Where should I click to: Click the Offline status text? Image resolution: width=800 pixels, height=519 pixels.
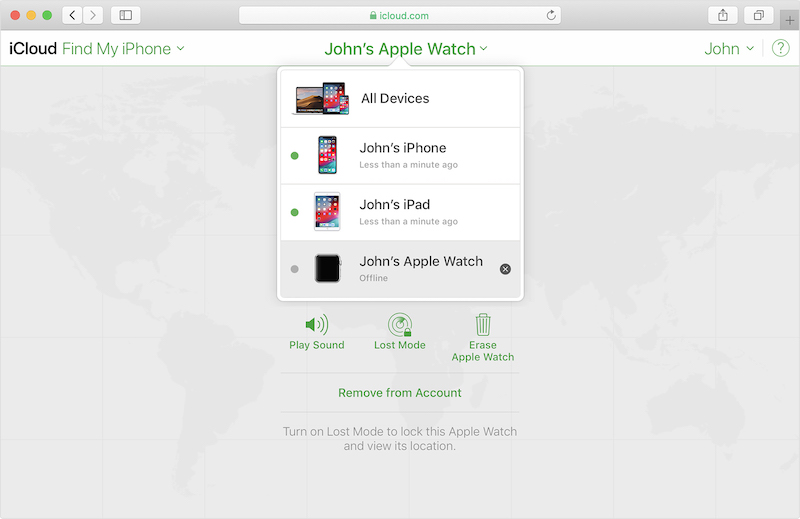[x=373, y=278]
